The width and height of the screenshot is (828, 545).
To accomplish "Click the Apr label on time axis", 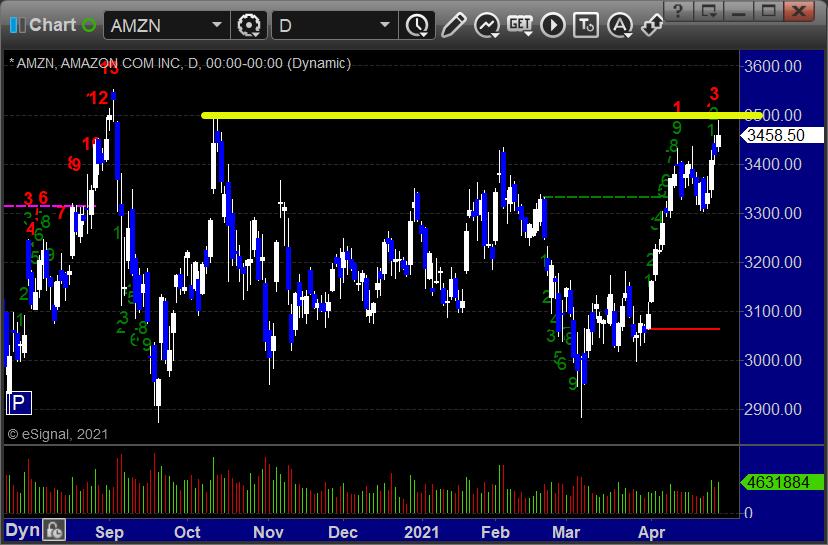I will pyautogui.click(x=651, y=532).
